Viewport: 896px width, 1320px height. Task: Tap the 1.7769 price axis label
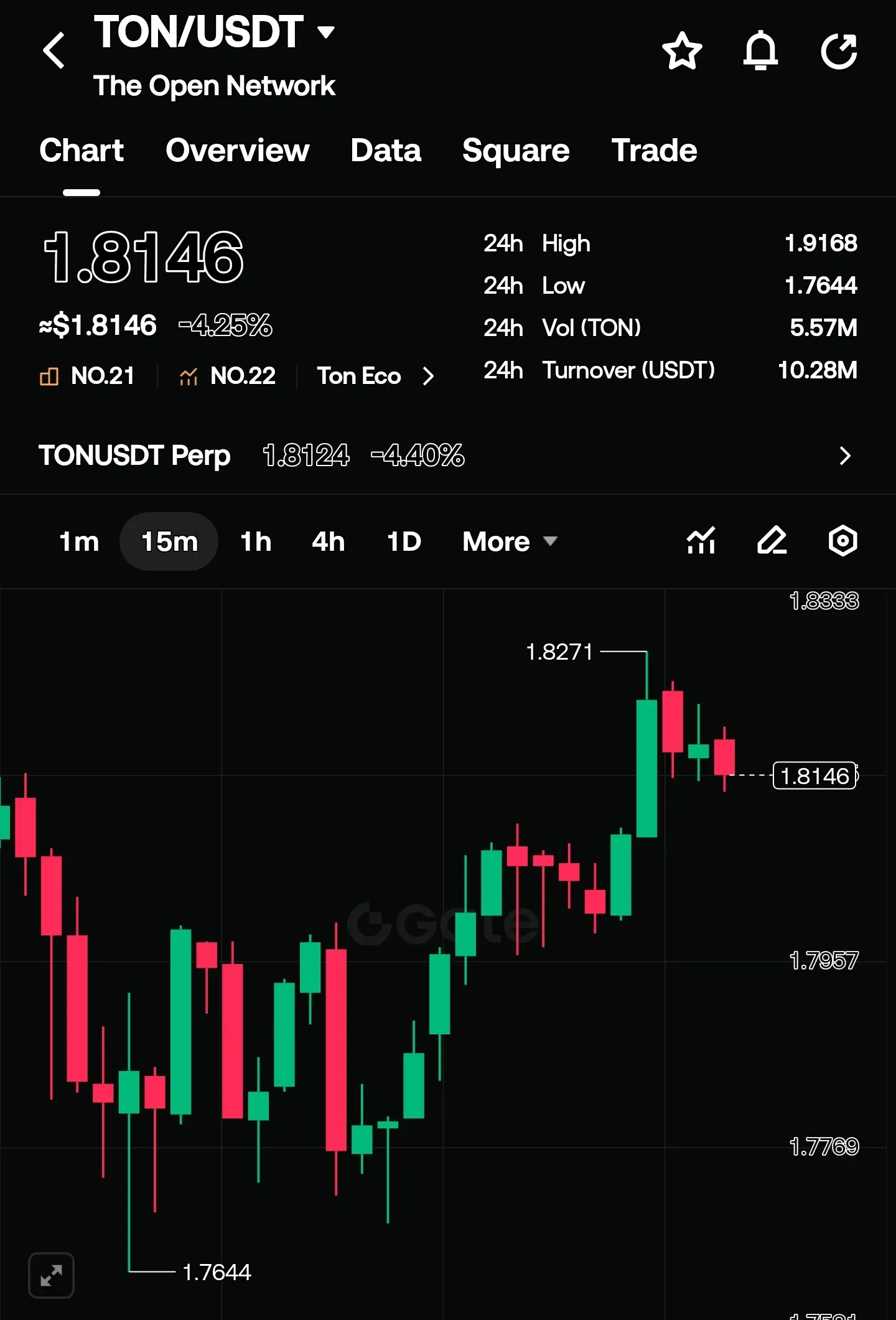[x=824, y=1146]
